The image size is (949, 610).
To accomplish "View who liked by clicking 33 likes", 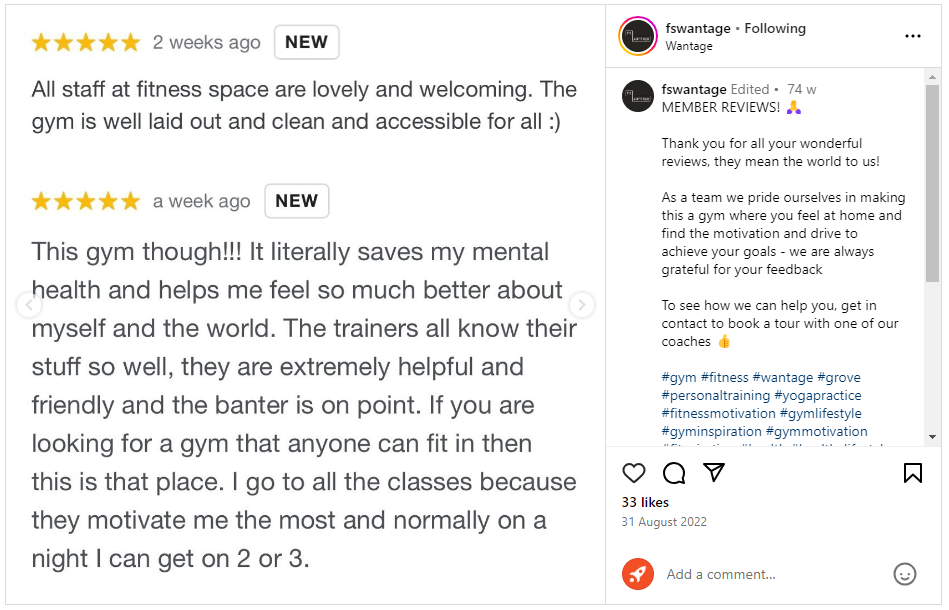I will coord(645,503).
